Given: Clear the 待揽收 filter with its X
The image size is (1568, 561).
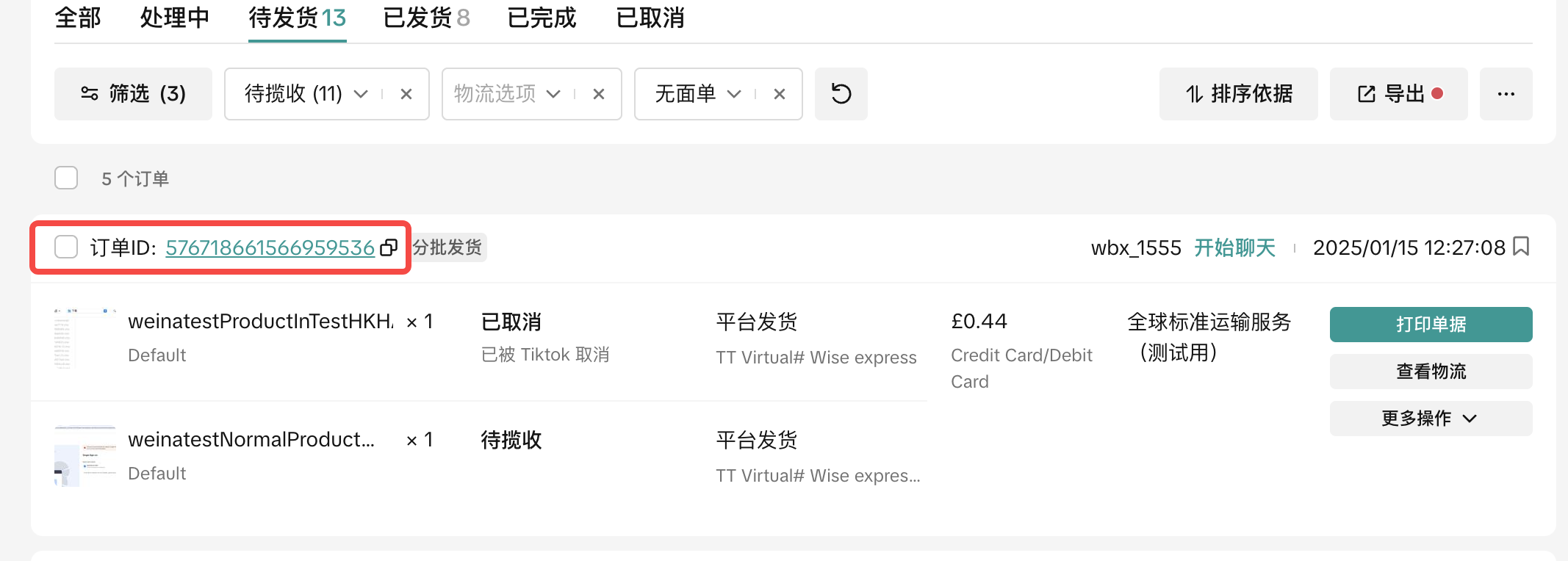Looking at the screenshot, I should tap(406, 94).
